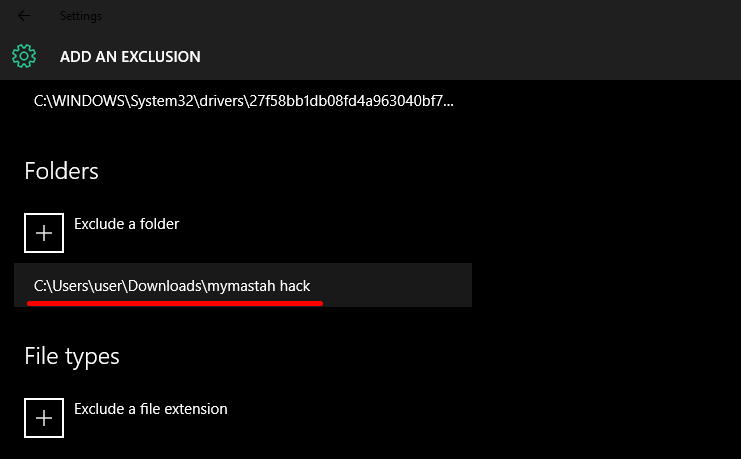This screenshot has height=459, width=741.
Task: Click the red underline beneath folder path
Action: coord(175,302)
